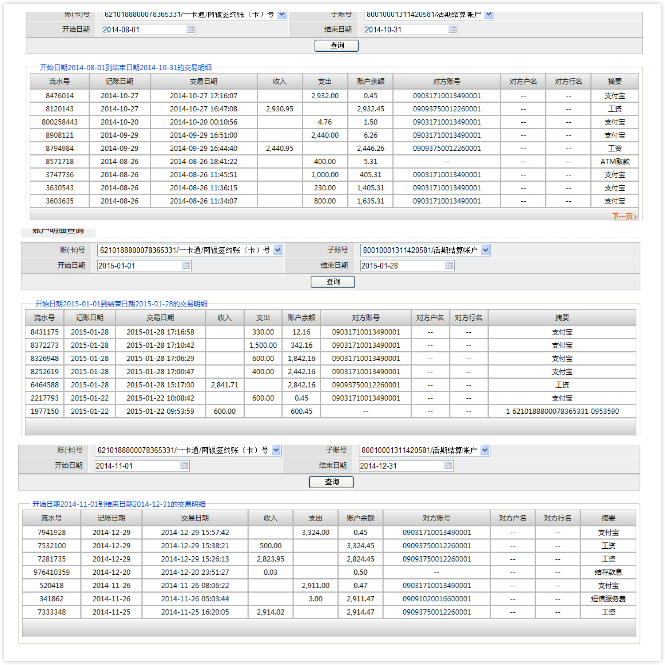665x665 pixels.
Task: Click 查询 button under the 2014-11-01 date range
Action: pyautogui.click(x=331, y=482)
